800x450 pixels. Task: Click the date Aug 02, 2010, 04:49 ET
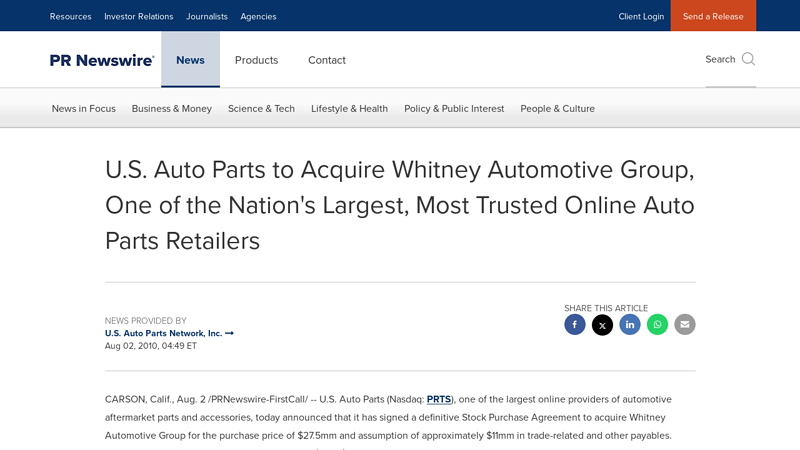pyautogui.click(x=151, y=346)
